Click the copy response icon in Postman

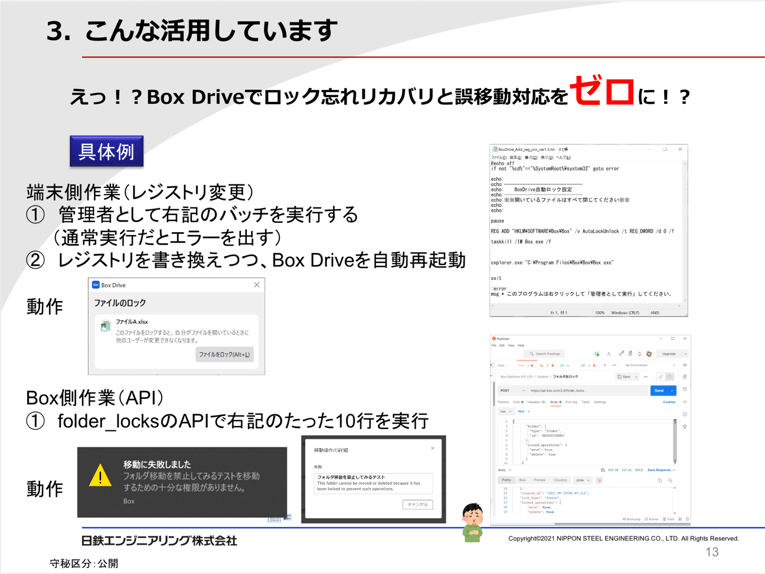tap(660, 480)
